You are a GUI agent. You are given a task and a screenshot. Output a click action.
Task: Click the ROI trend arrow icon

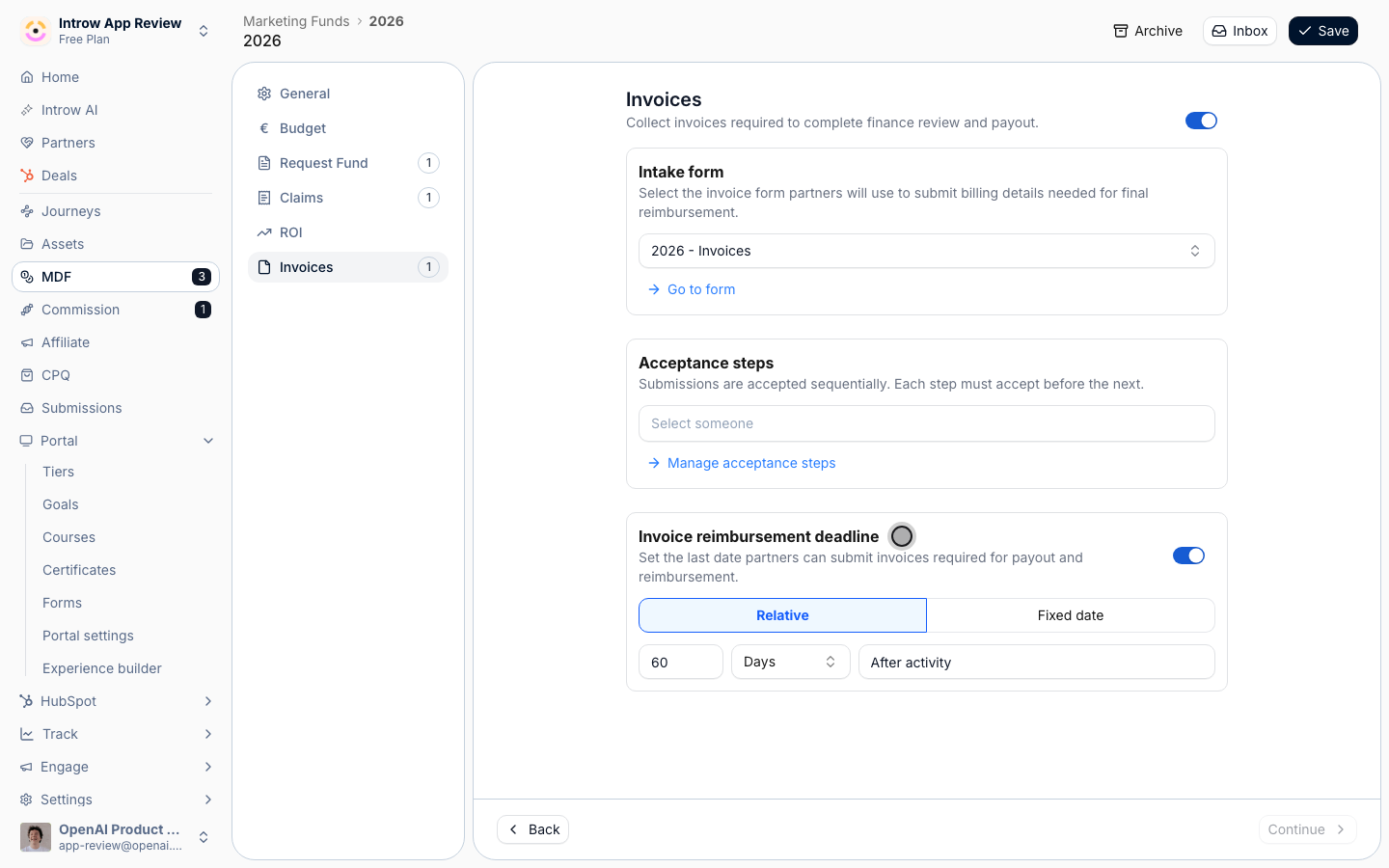pyautogui.click(x=264, y=232)
